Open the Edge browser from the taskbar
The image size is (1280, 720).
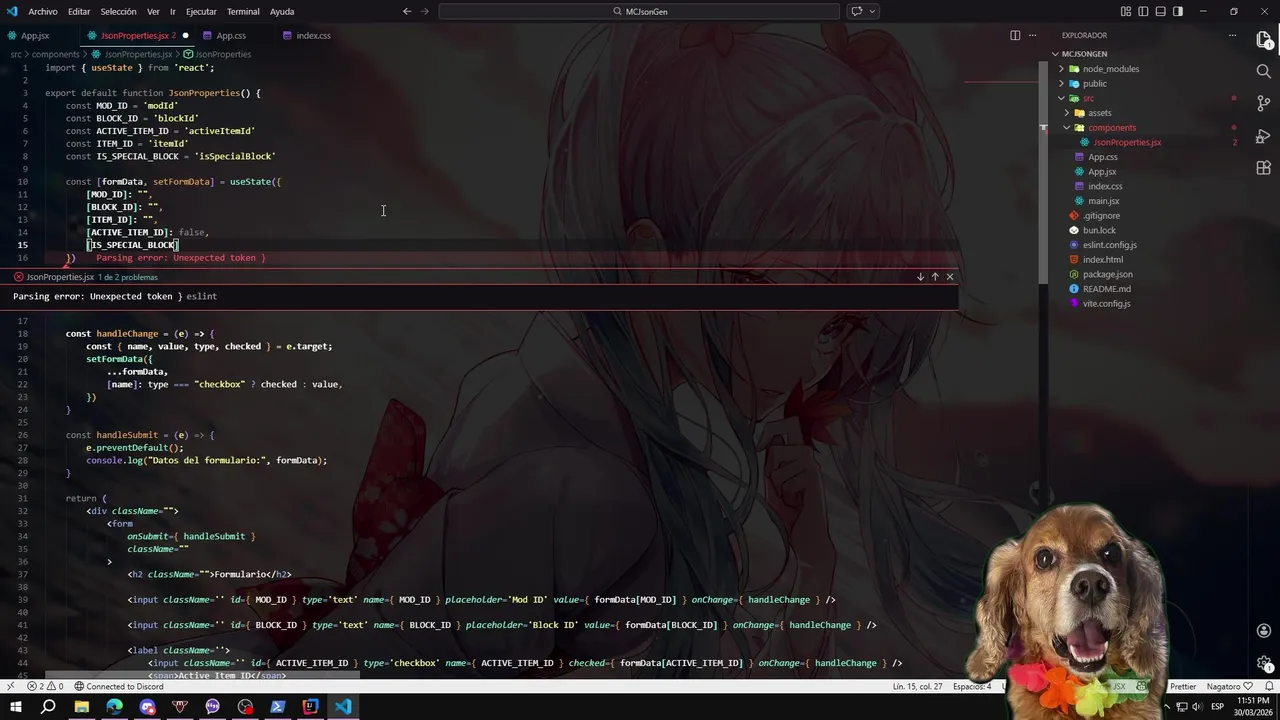pos(114,707)
